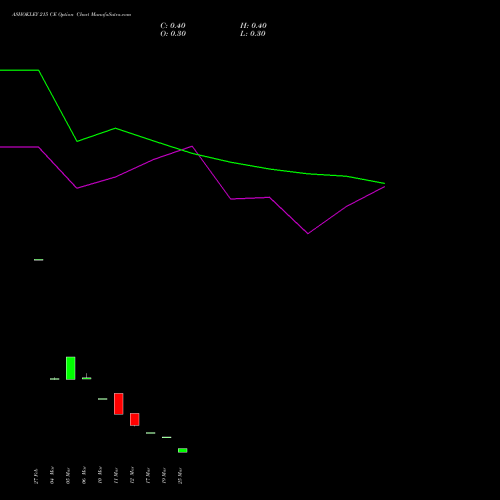Select the large red candle above 11 Mar
The width and height of the screenshot is (500, 500).
(119, 404)
